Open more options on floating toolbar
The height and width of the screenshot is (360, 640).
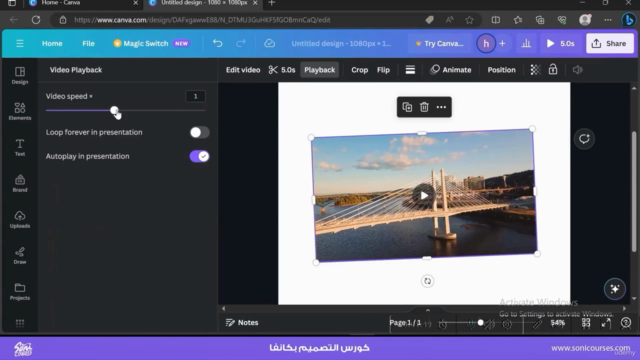pos(441,107)
